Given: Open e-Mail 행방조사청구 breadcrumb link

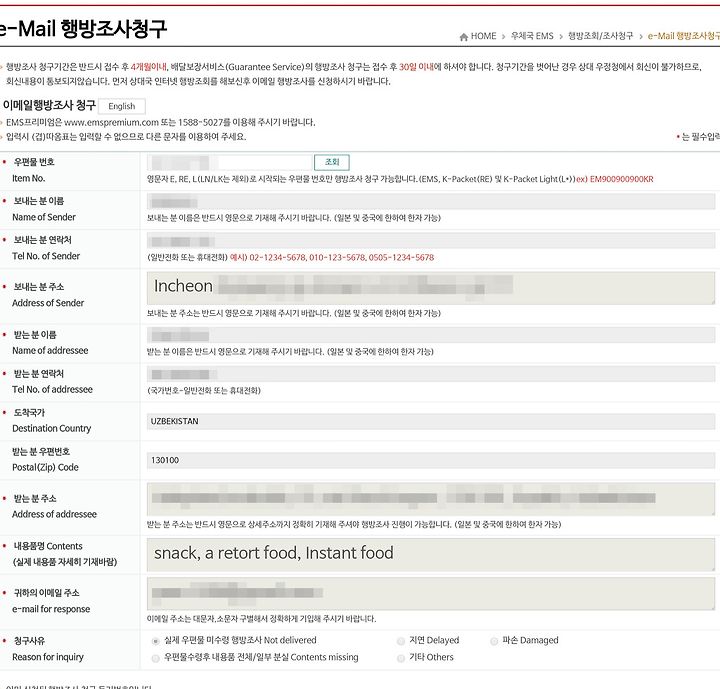Looking at the screenshot, I should tap(684, 36).
